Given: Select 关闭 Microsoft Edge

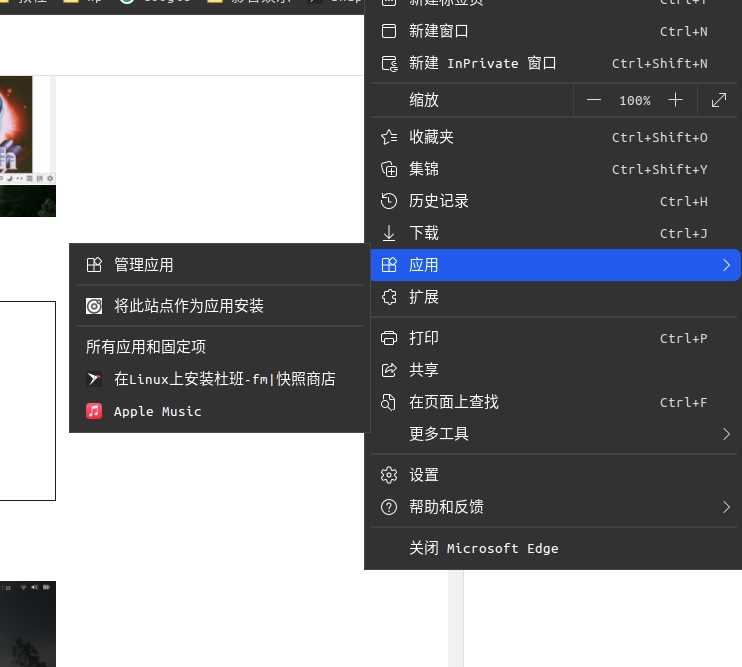Looking at the screenshot, I should point(553,548).
